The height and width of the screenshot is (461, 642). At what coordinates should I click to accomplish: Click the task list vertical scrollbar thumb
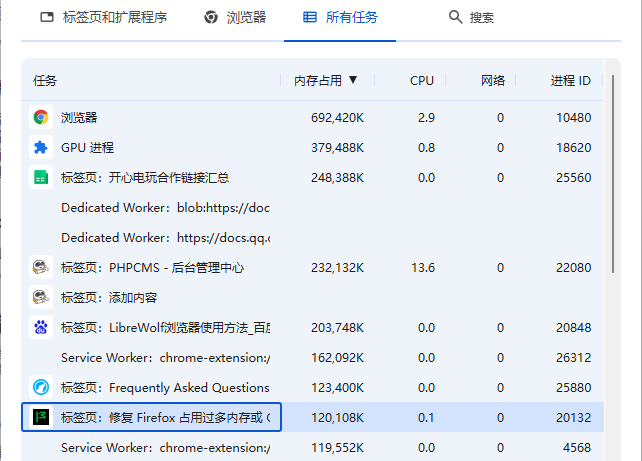tap(613, 174)
